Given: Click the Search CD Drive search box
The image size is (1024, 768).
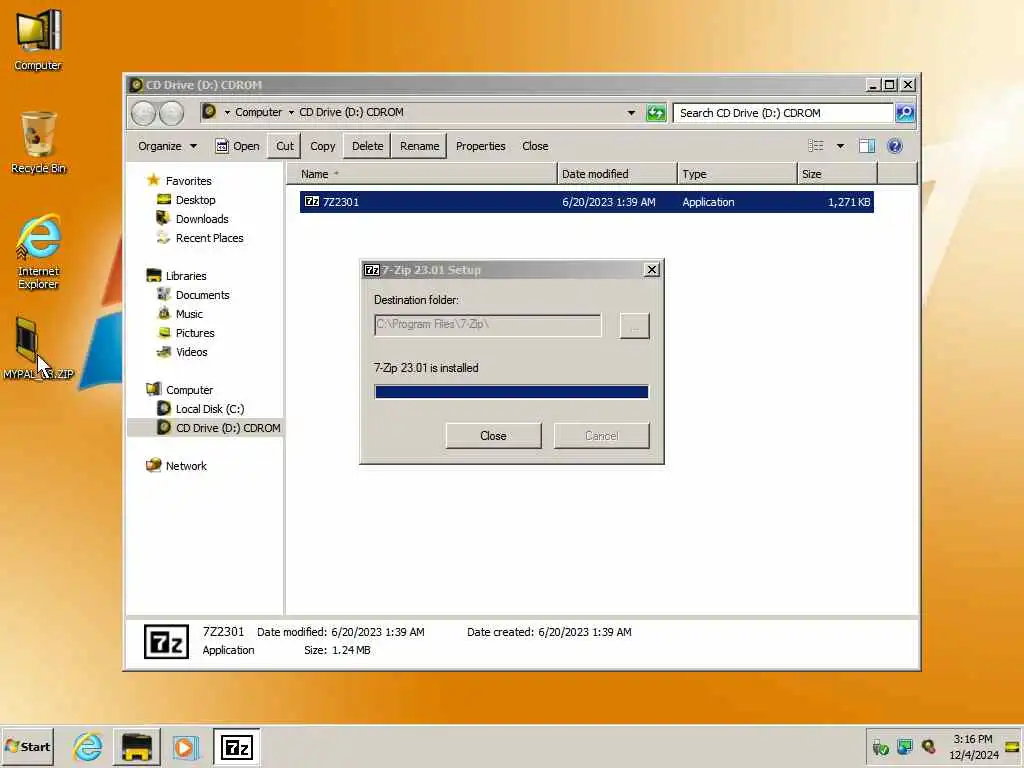Looking at the screenshot, I should 783,113.
